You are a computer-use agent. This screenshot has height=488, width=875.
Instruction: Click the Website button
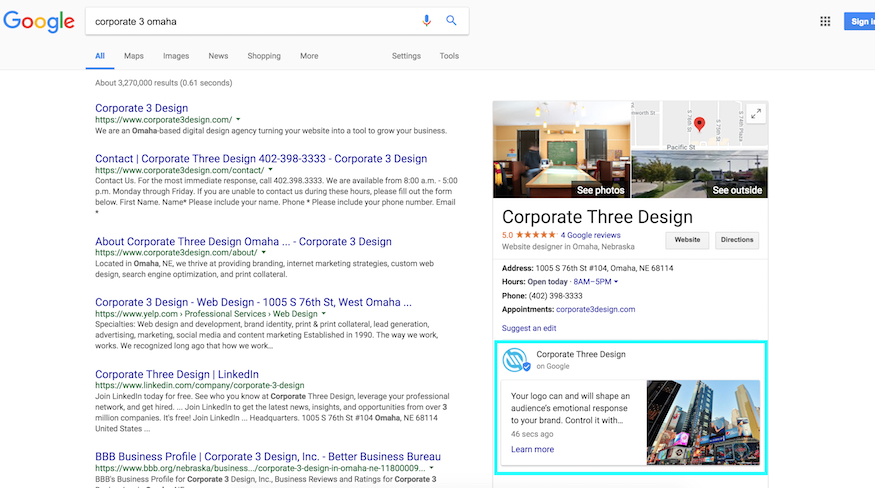(x=687, y=240)
